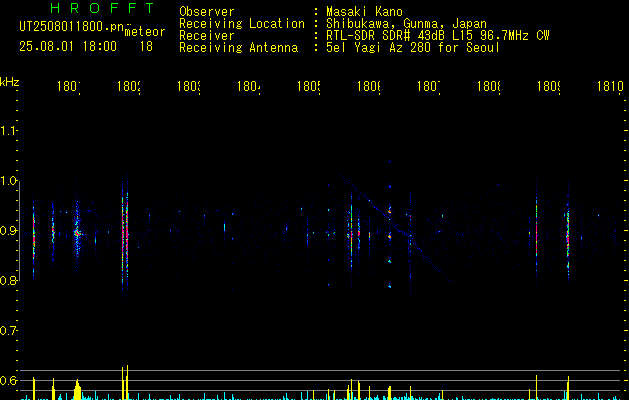Click the 1801 time axis marker

tap(69, 87)
